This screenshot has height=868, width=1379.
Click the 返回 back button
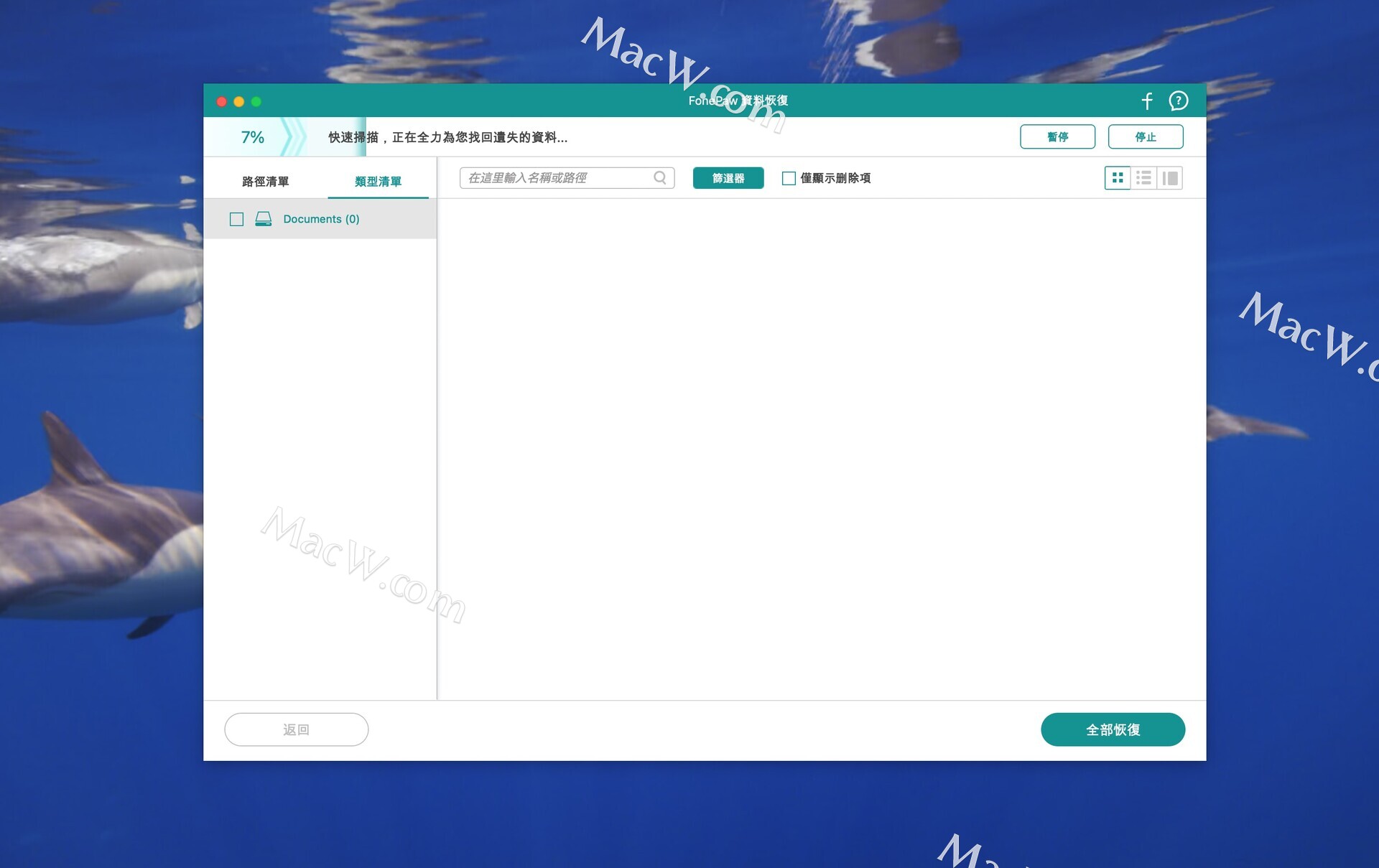(297, 729)
